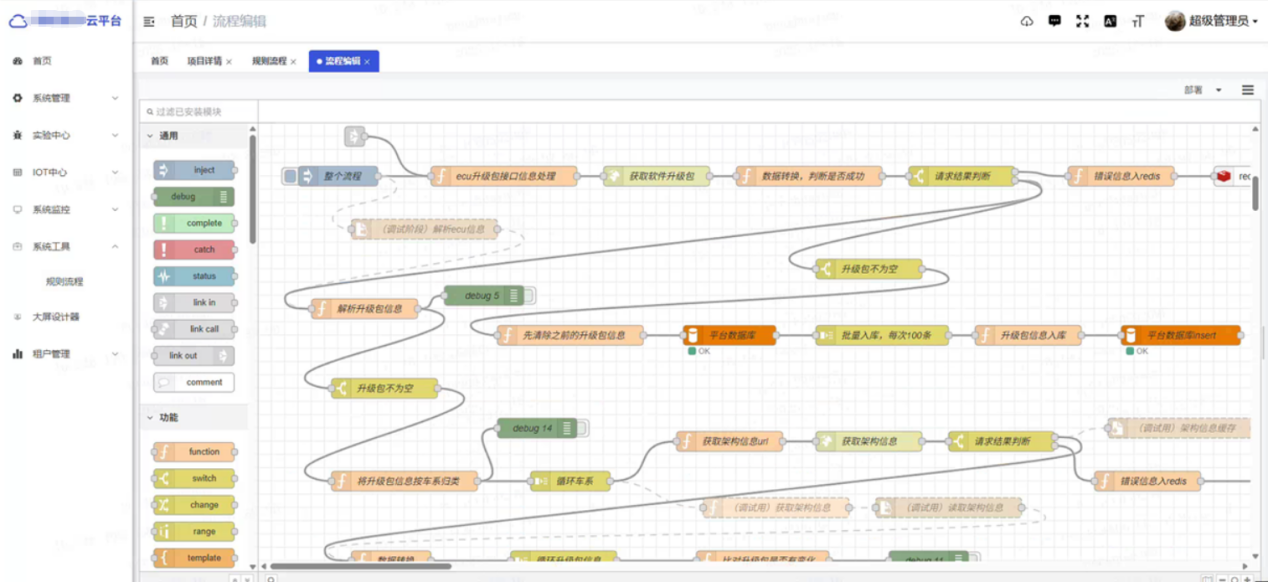Click the 首页 breadcrumb link
Image resolution: width=1268 pixels, height=582 pixels.
click(x=184, y=21)
